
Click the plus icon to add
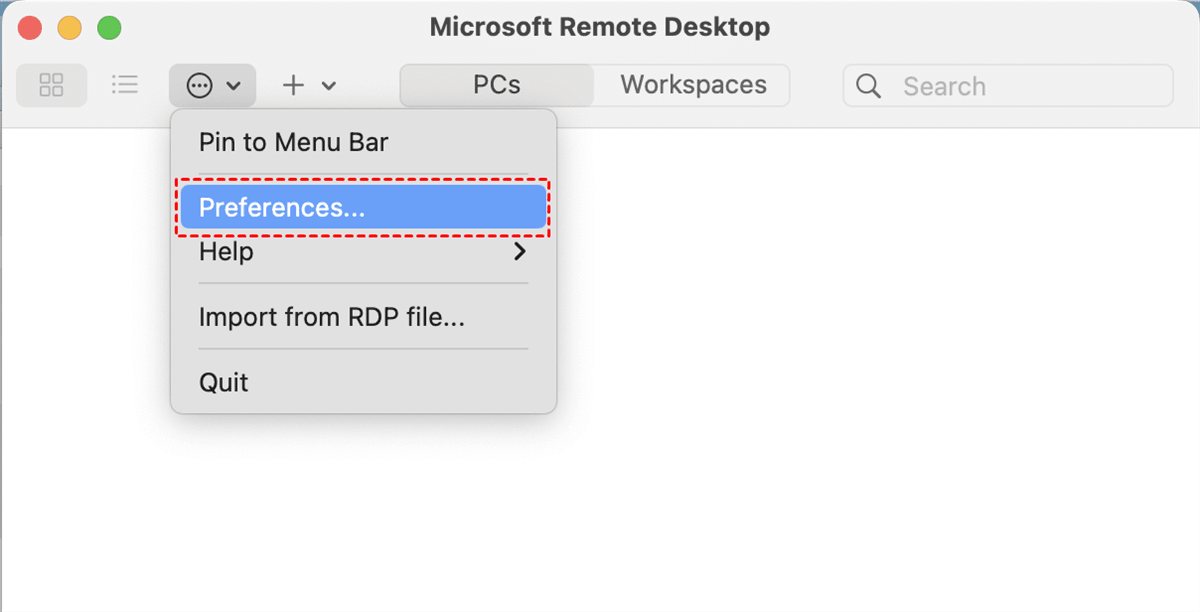click(x=293, y=86)
